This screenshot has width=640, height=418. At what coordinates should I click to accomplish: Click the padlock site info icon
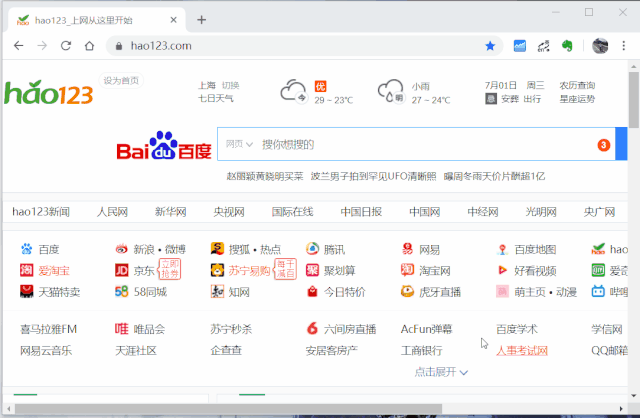pyautogui.click(x=119, y=46)
